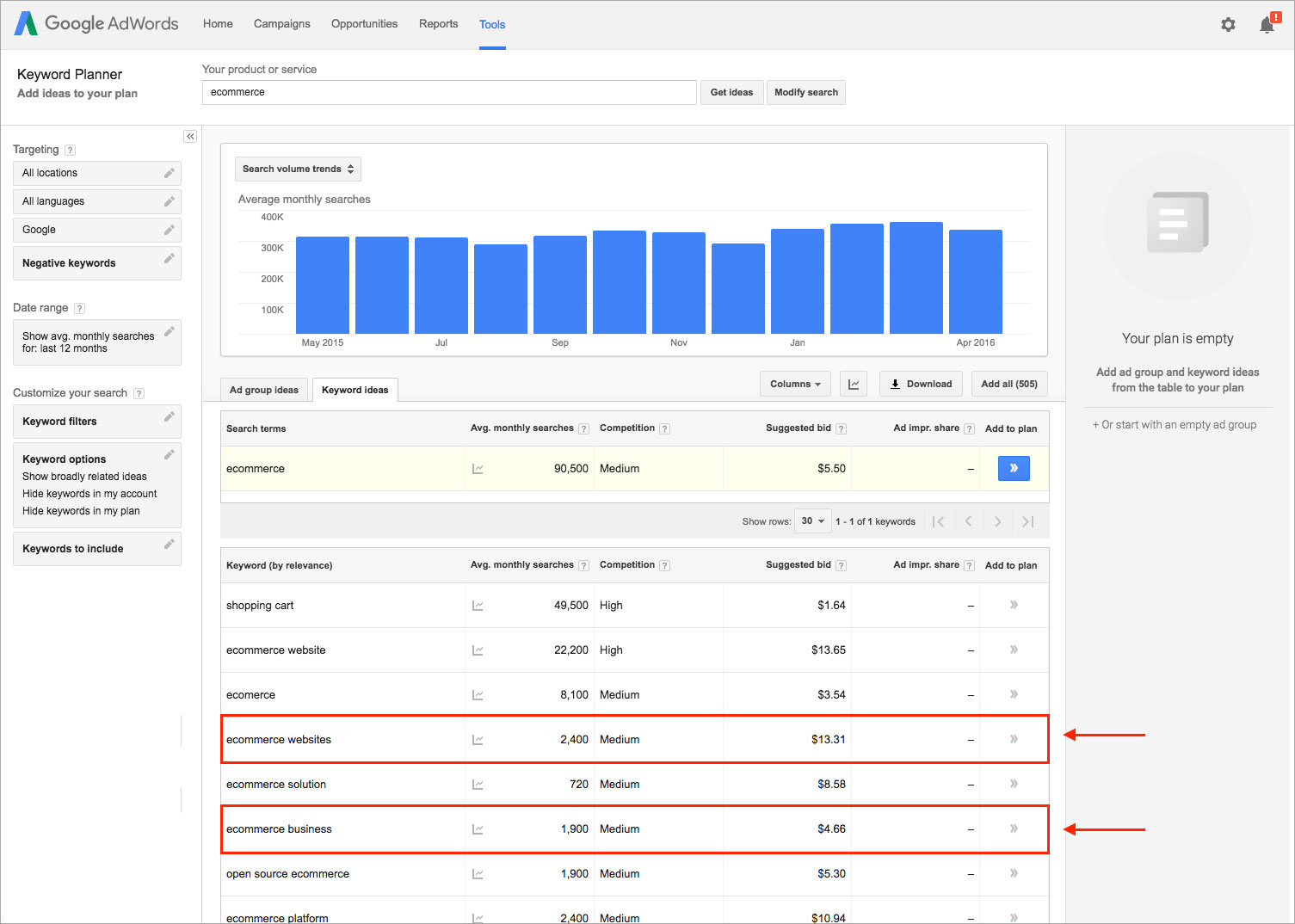View trend chart for ecommerce search term

click(x=478, y=469)
